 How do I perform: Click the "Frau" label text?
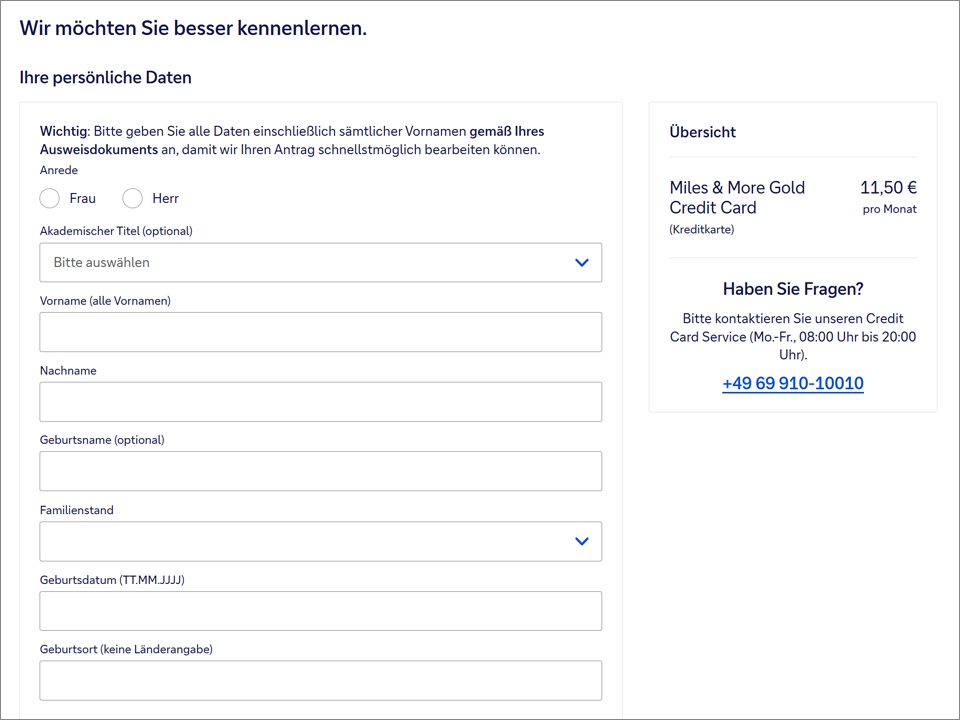click(x=83, y=198)
